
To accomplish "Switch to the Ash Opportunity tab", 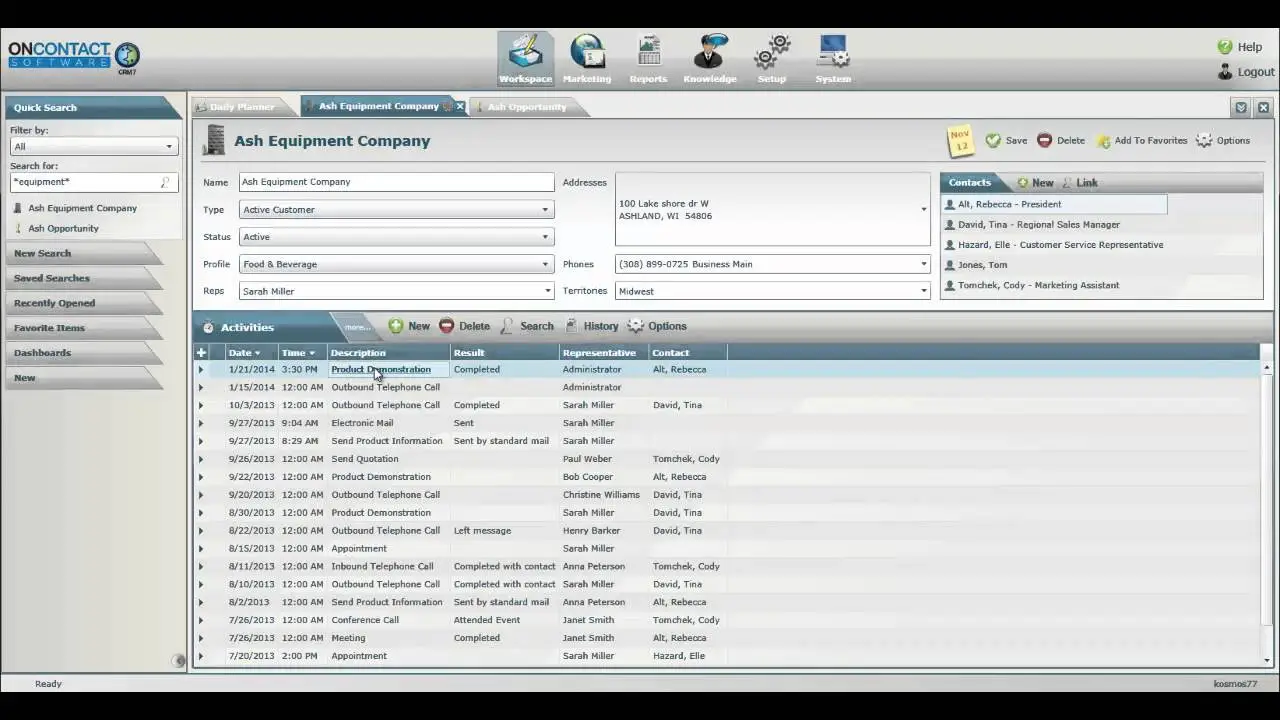I will coord(526,107).
